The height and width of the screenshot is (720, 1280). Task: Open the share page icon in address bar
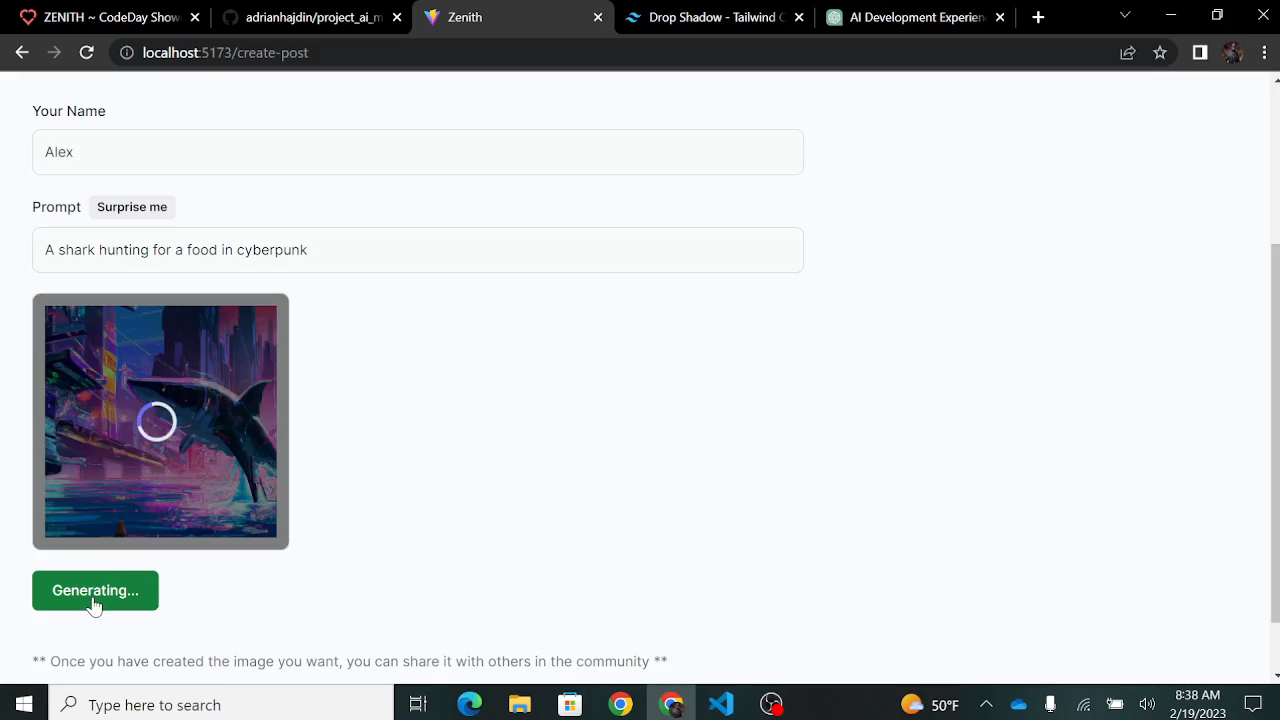[1128, 53]
